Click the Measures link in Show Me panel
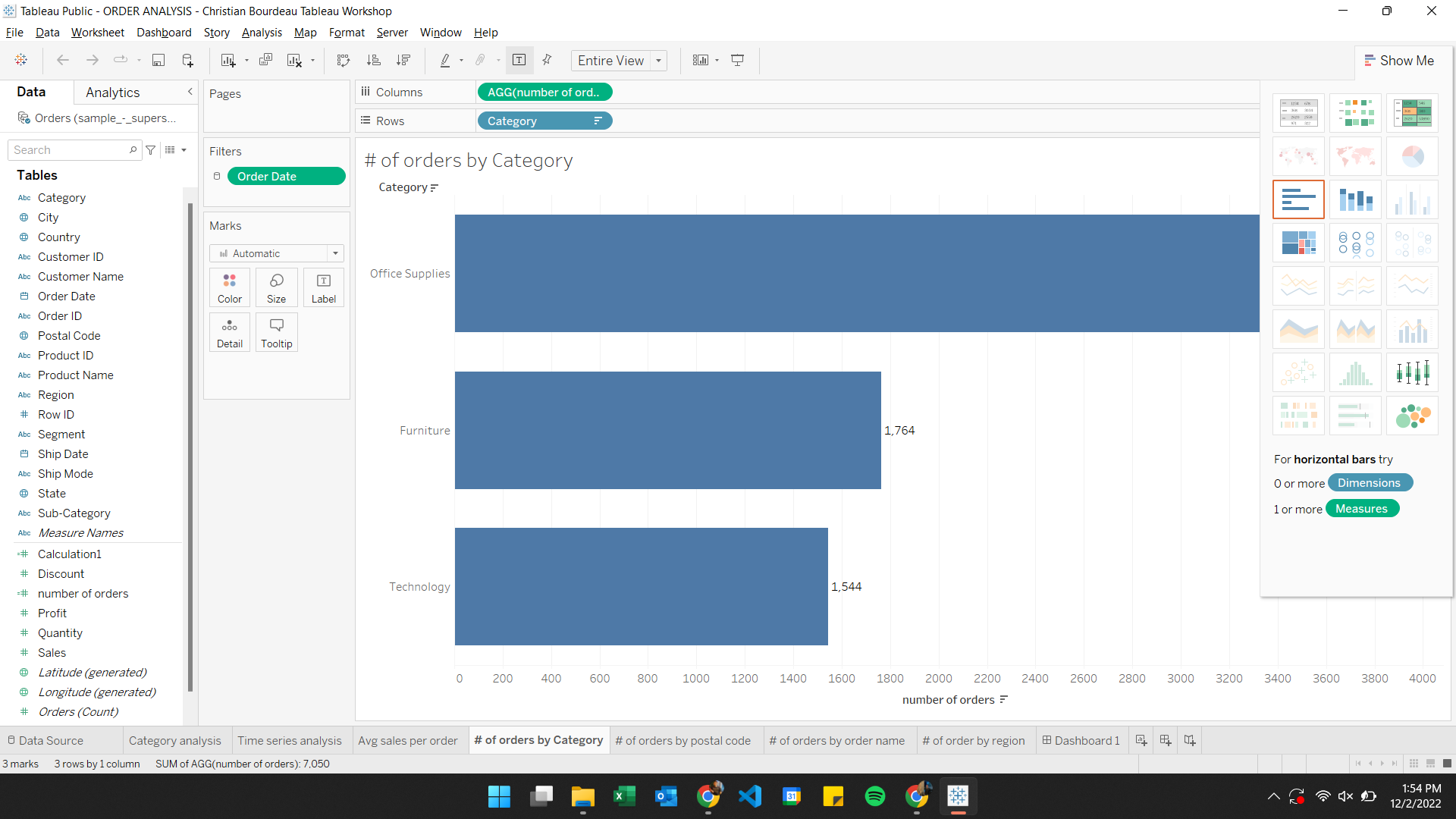Screen dimensions: 1456x819 point(1361,508)
